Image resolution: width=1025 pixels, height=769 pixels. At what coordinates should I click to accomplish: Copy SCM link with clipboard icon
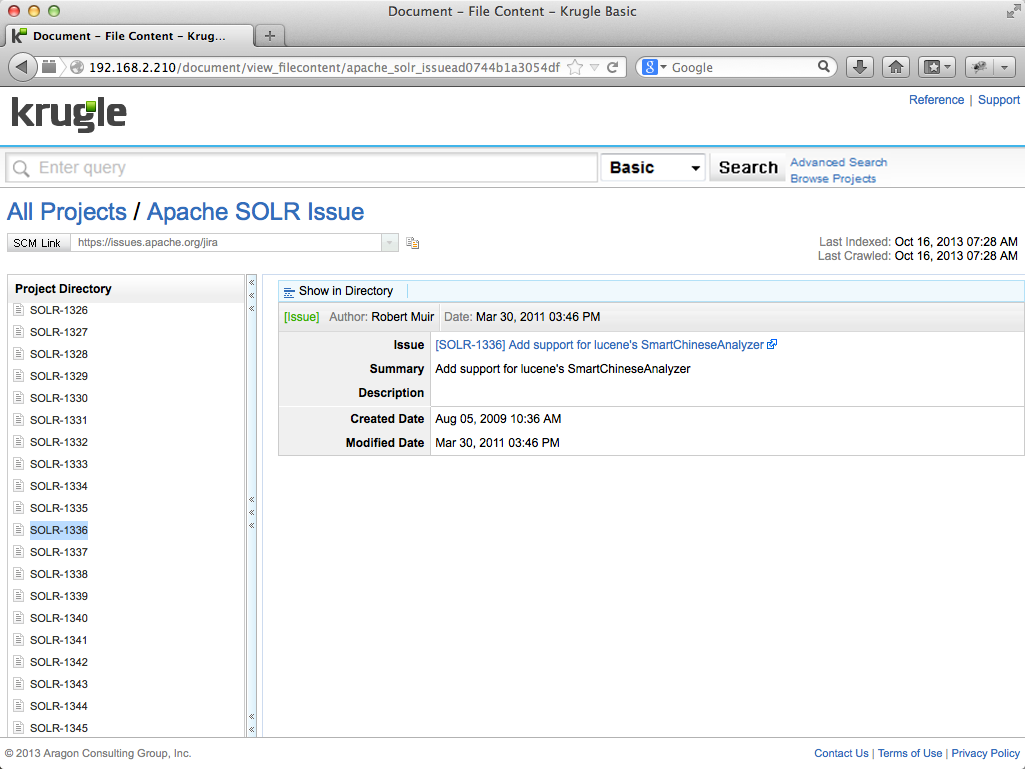412,243
